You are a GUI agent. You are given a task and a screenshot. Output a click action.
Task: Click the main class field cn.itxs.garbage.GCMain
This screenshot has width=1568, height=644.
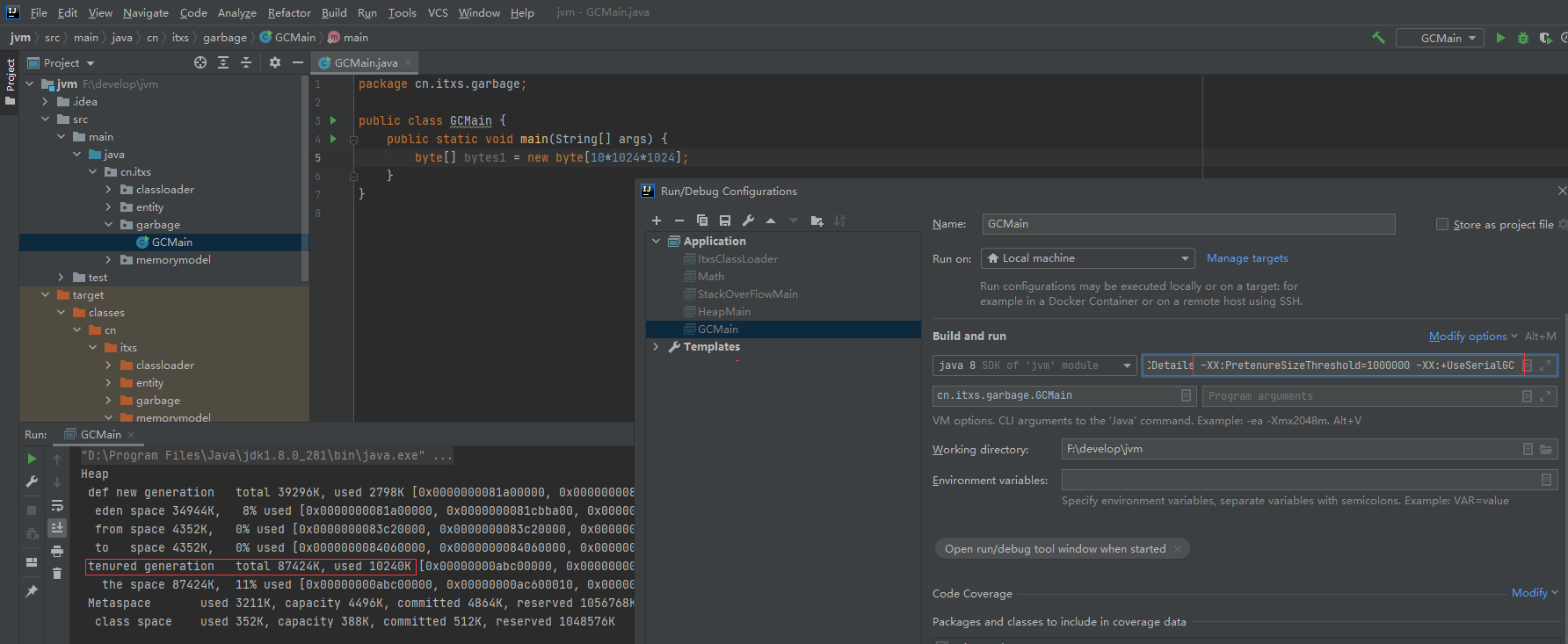(x=1063, y=395)
